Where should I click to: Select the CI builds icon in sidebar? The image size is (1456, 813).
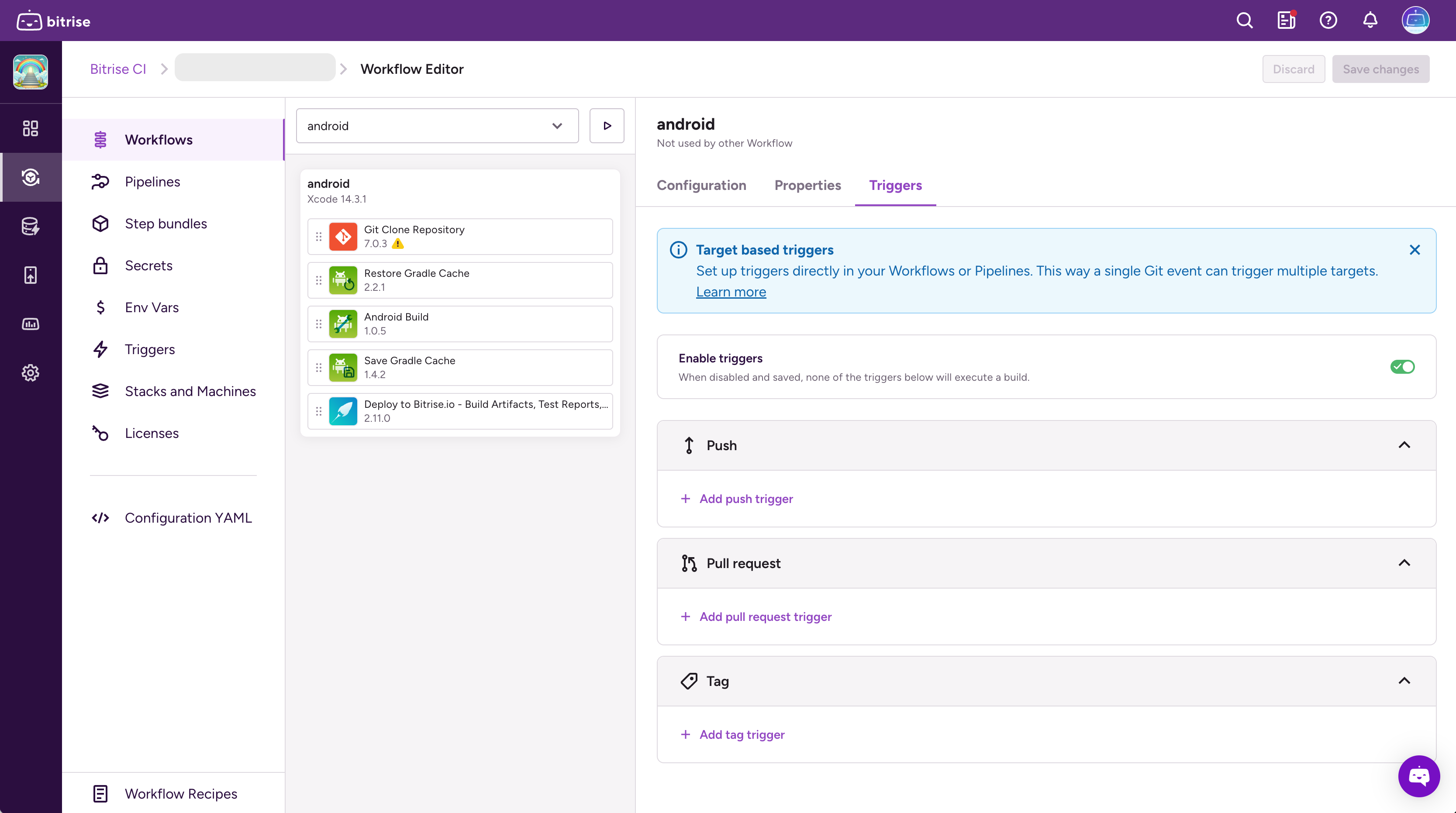pyautogui.click(x=31, y=177)
